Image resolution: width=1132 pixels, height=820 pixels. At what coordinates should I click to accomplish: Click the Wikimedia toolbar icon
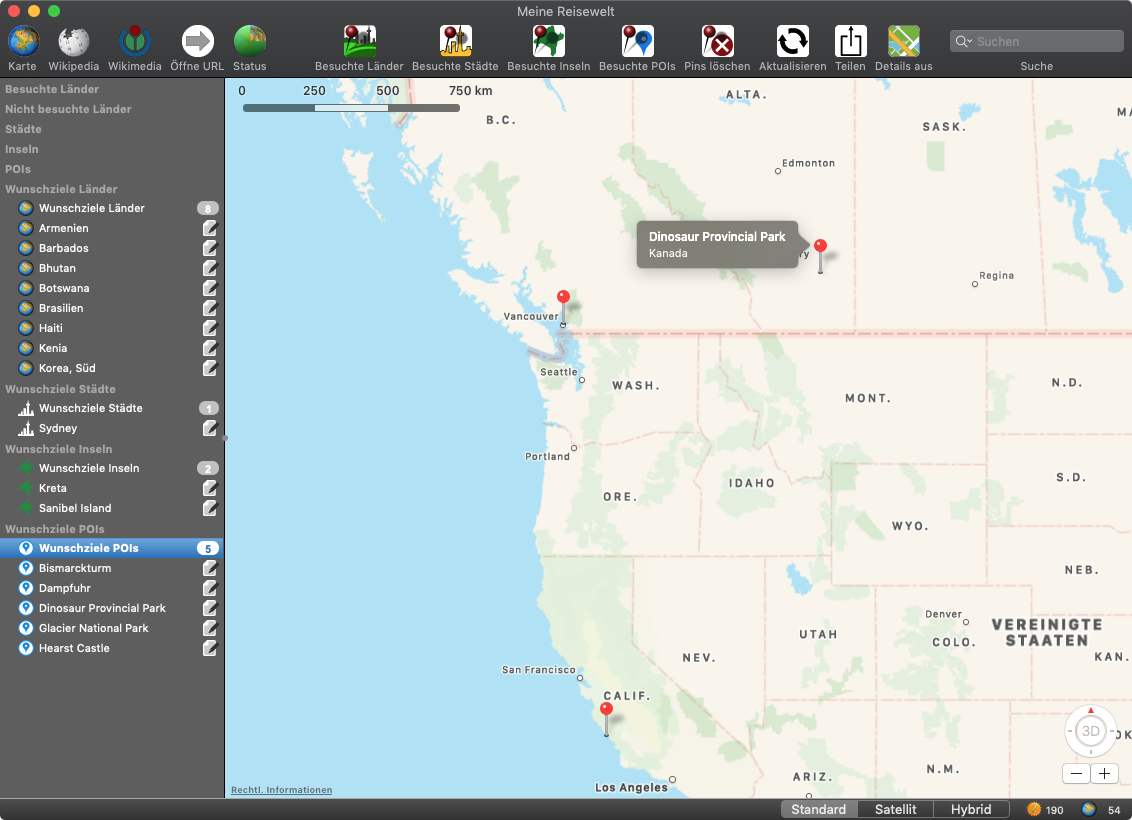135,42
